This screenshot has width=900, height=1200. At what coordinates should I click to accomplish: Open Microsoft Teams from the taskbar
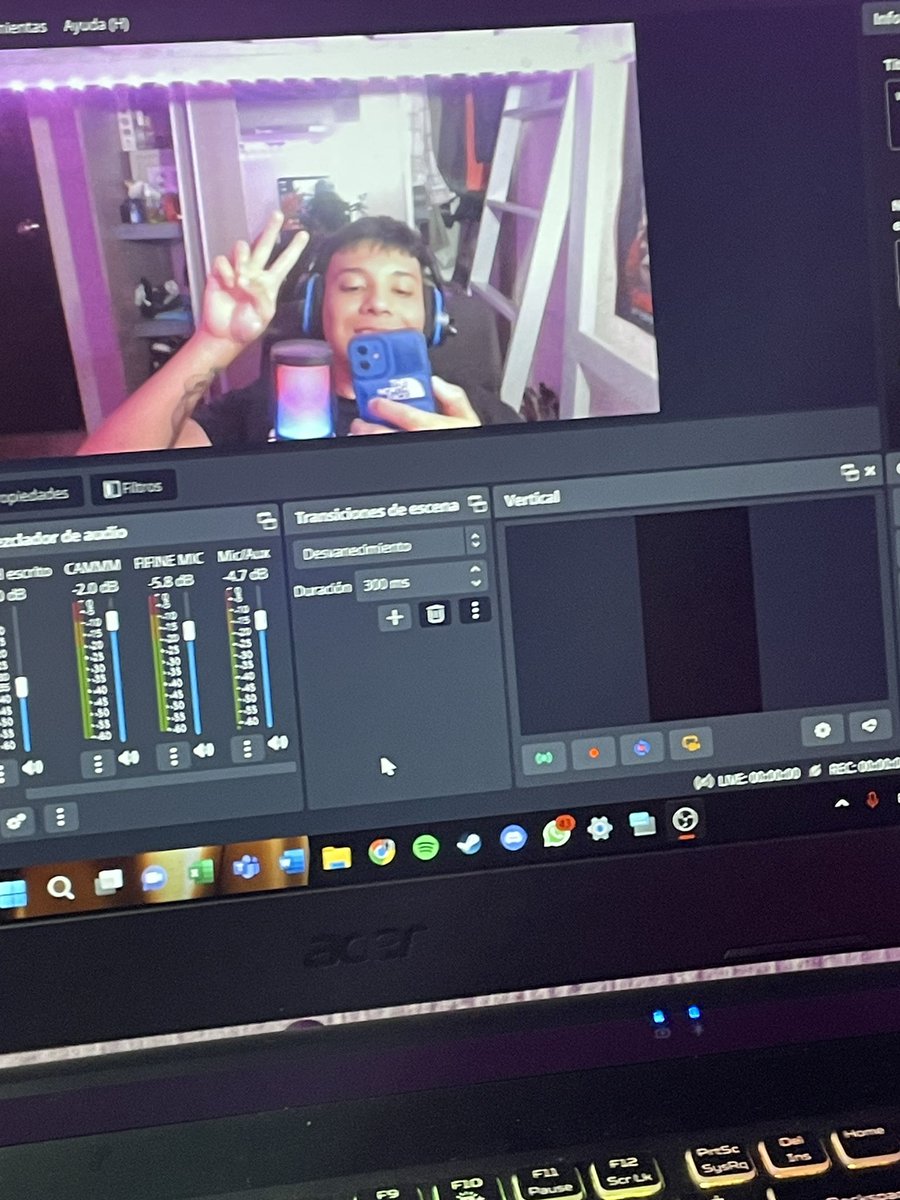246,866
